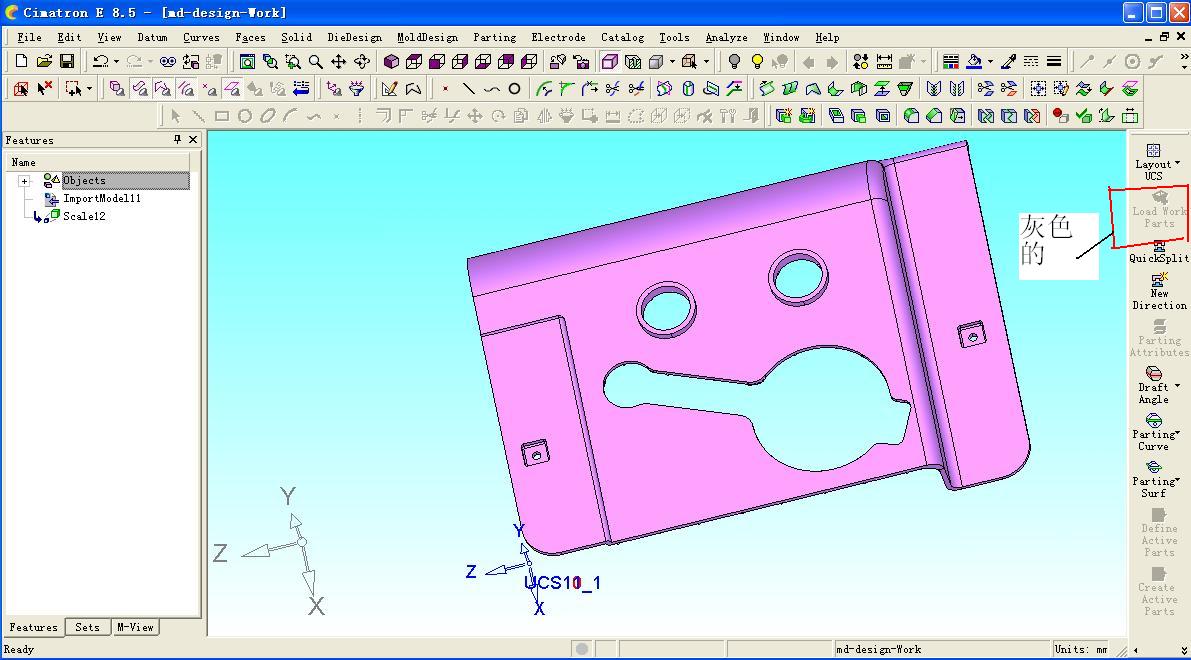Open the color palette table icon
Screen dimensions: 1191x660
tap(950, 62)
